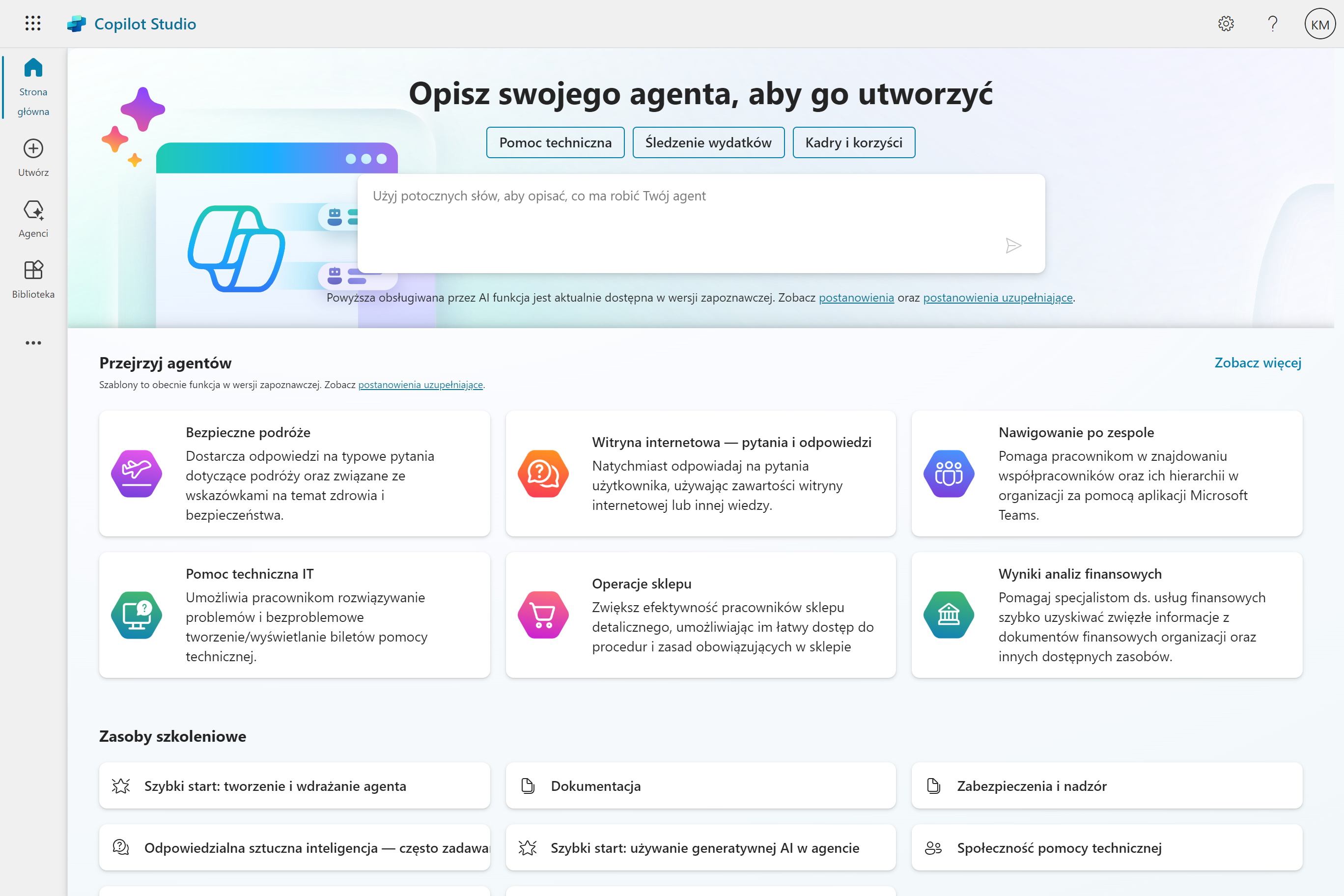Click document icon beside Zabezpieczenia i nadzór

[x=933, y=785]
